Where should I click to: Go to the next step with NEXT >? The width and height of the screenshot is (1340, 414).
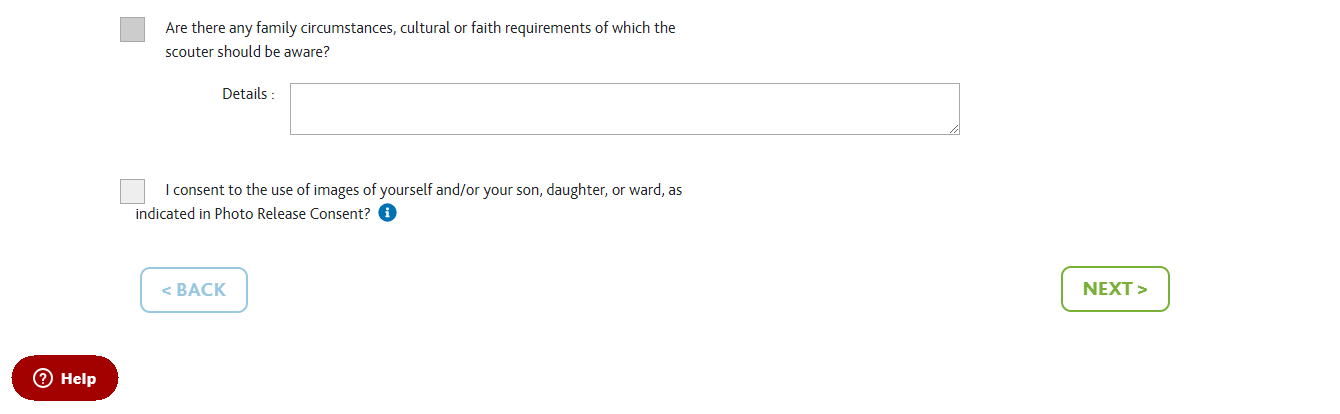pyautogui.click(x=1115, y=289)
